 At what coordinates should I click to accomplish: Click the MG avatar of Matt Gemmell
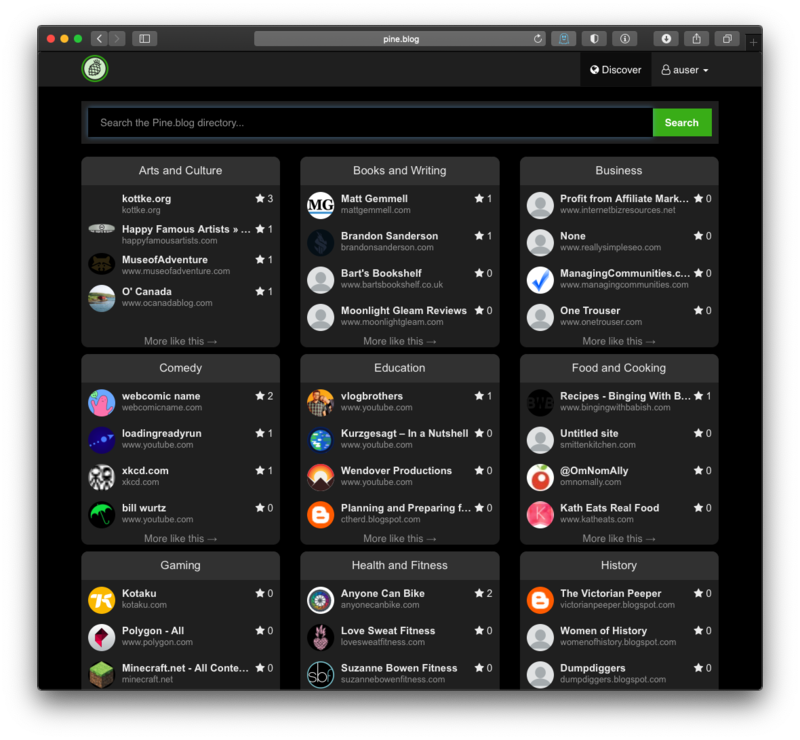(x=320, y=205)
